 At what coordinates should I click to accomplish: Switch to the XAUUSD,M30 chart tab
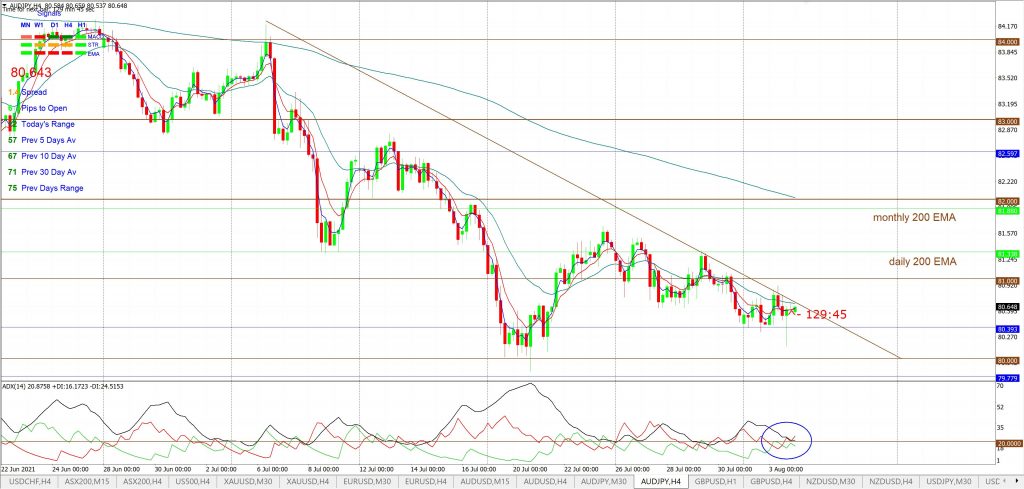coord(246,482)
